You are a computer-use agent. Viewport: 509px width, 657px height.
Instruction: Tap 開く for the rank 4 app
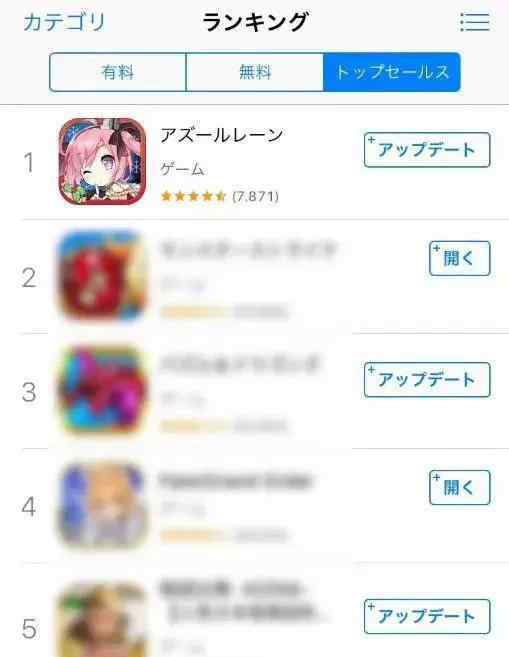[x=460, y=487]
